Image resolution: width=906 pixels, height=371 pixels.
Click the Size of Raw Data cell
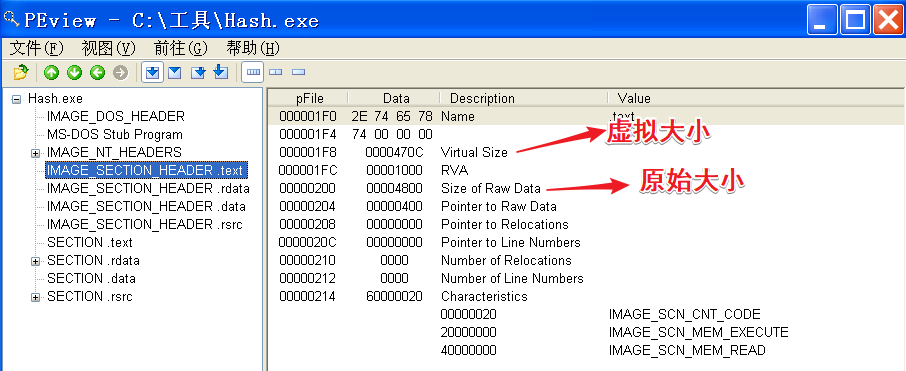tap(491, 188)
